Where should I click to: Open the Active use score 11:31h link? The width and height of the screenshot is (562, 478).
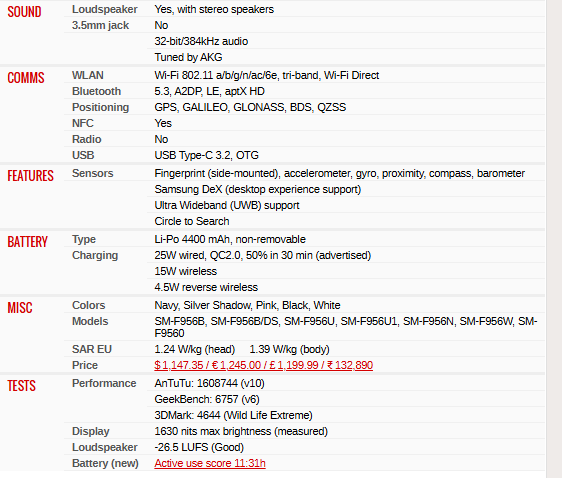tap(210, 463)
